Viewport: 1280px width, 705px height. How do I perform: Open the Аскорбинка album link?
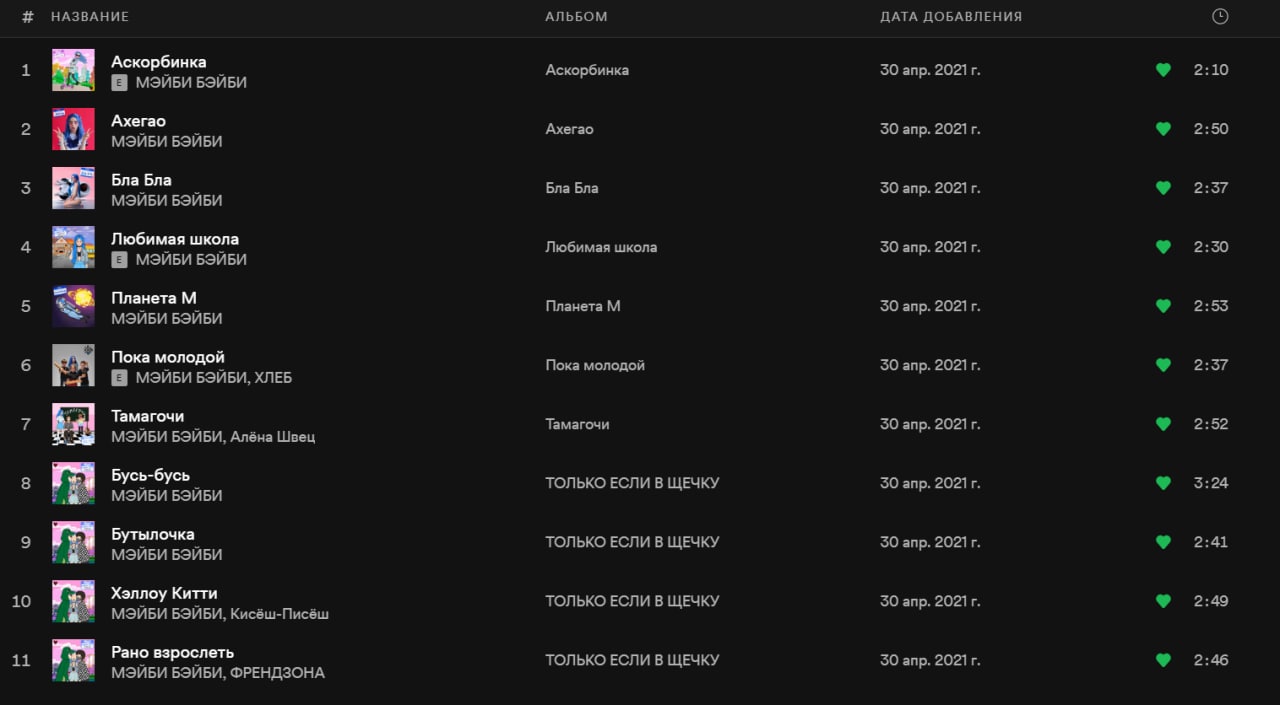coord(587,70)
